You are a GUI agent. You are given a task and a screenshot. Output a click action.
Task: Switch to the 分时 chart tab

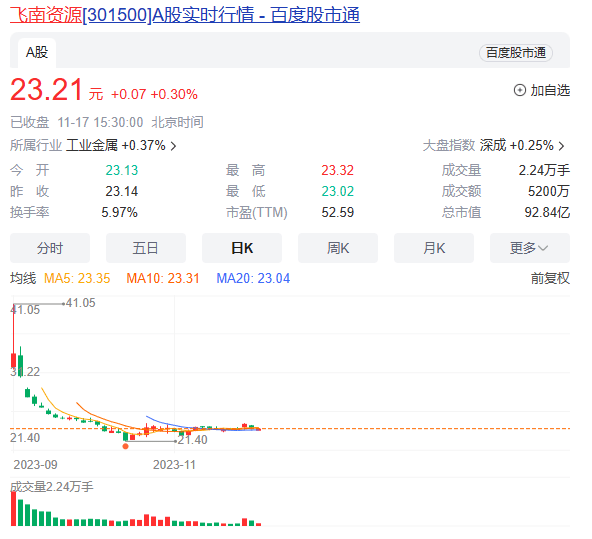[50, 248]
